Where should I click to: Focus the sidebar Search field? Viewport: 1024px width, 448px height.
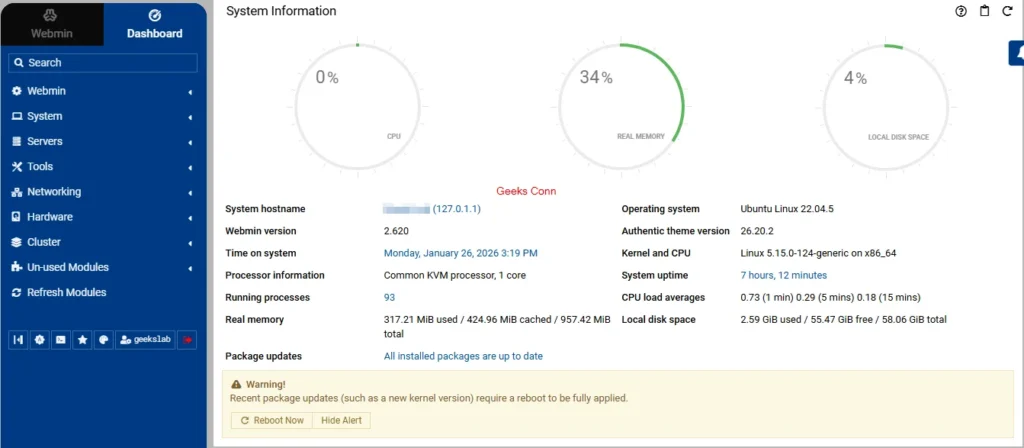pyautogui.click(x=103, y=63)
